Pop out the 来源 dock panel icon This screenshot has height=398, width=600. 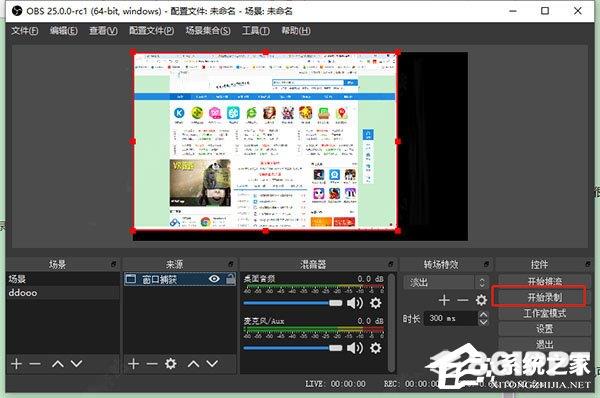tap(231, 264)
